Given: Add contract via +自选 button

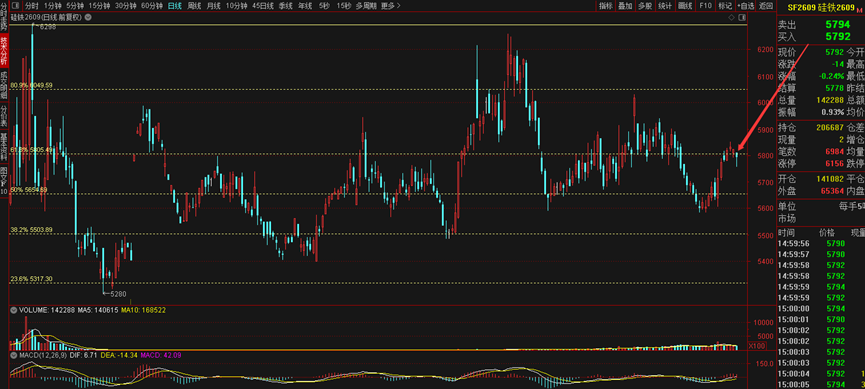Looking at the screenshot, I should [x=745, y=6].
